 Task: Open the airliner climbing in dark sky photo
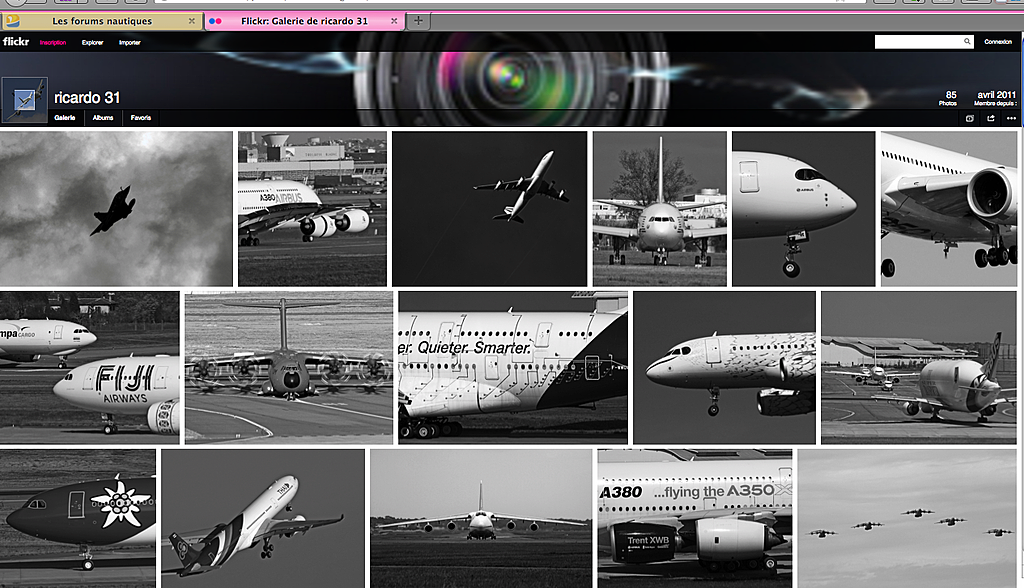[490, 208]
